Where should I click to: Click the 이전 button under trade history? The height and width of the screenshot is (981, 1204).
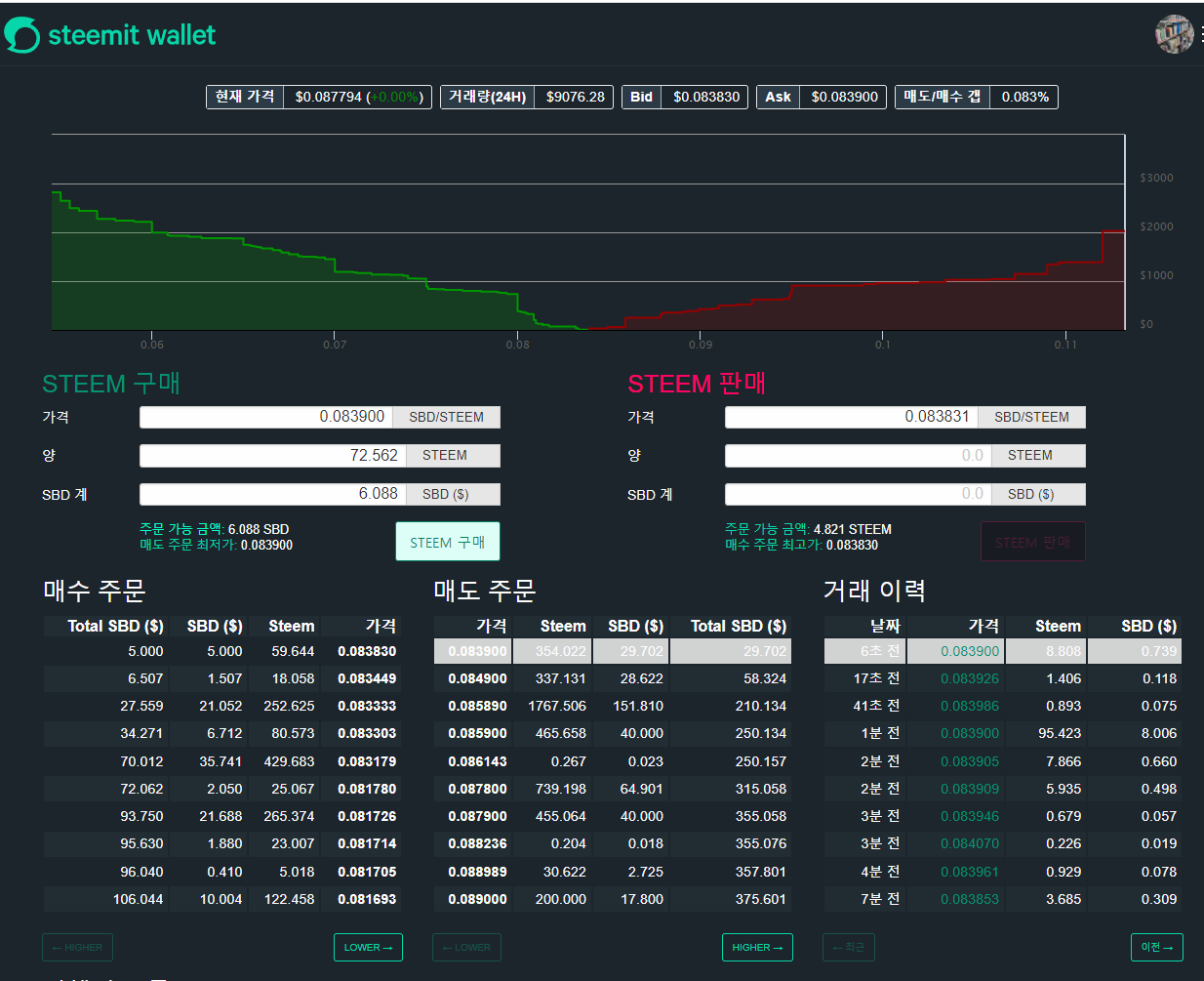1157,947
